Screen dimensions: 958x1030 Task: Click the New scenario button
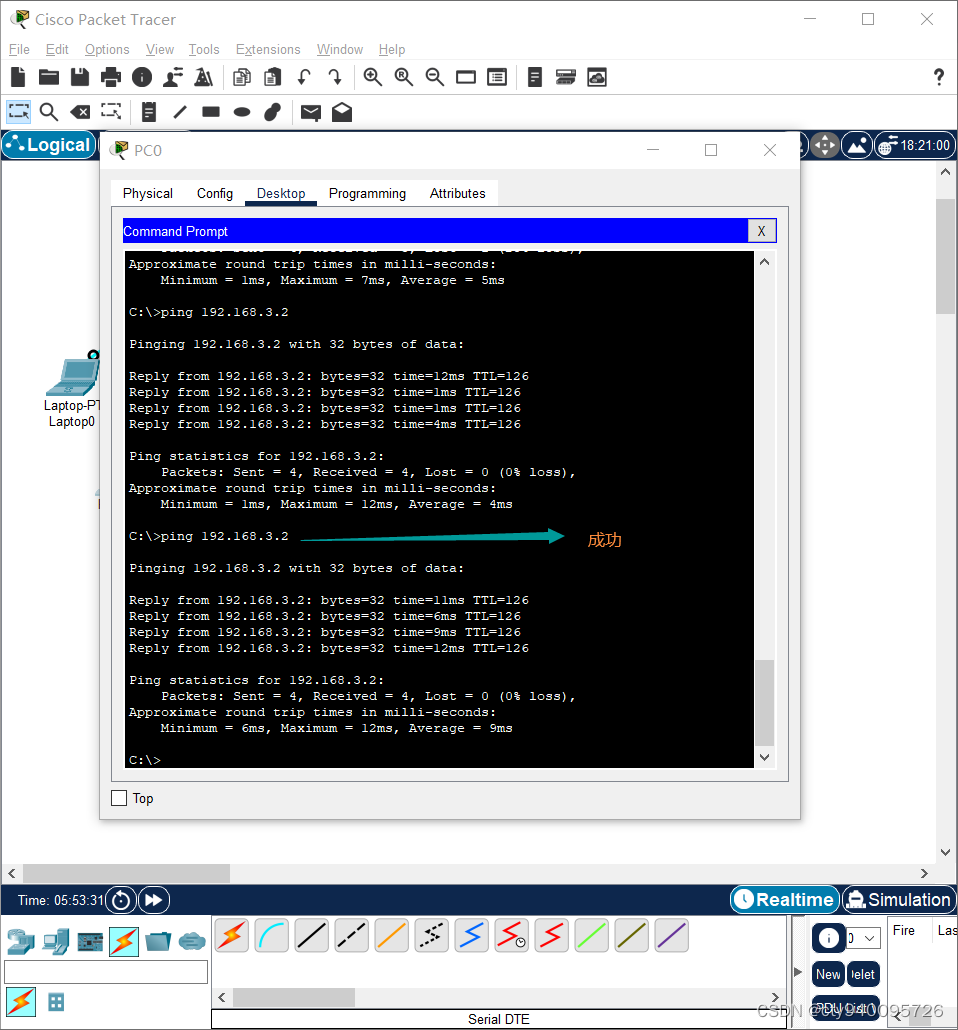point(828,974)
